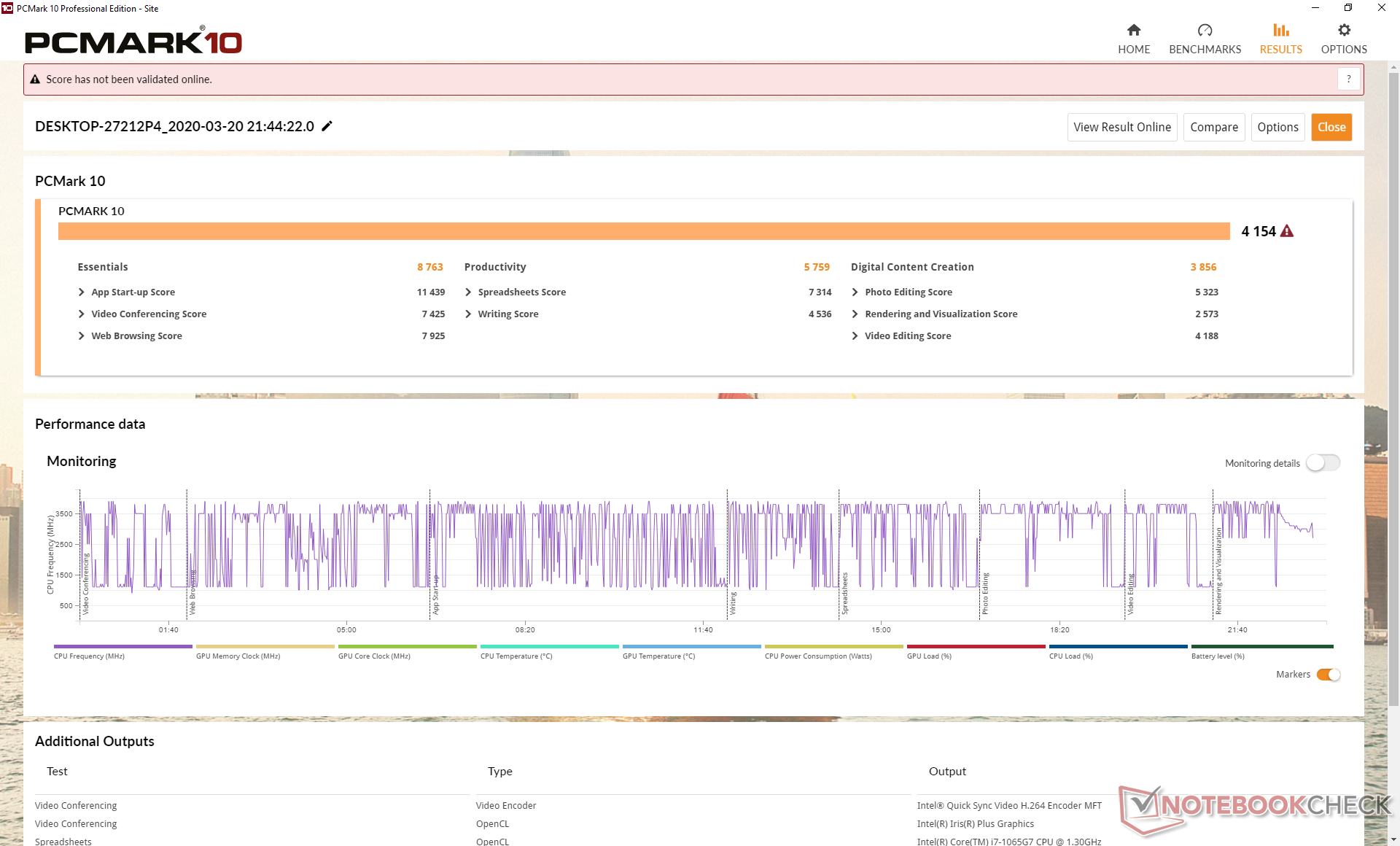1400x846 pixels.
Task: Click the PCMark 10 logo
Action: click(x=133, y=42)
